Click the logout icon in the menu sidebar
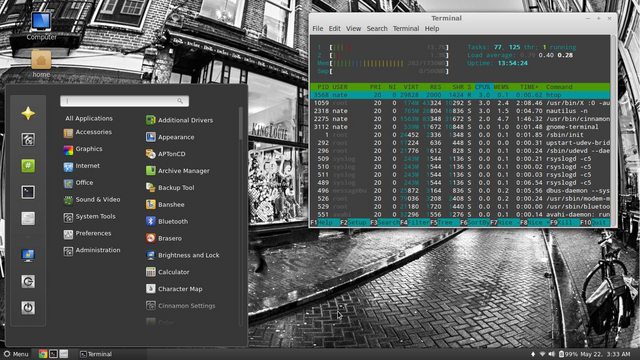 tap(28, 281)
